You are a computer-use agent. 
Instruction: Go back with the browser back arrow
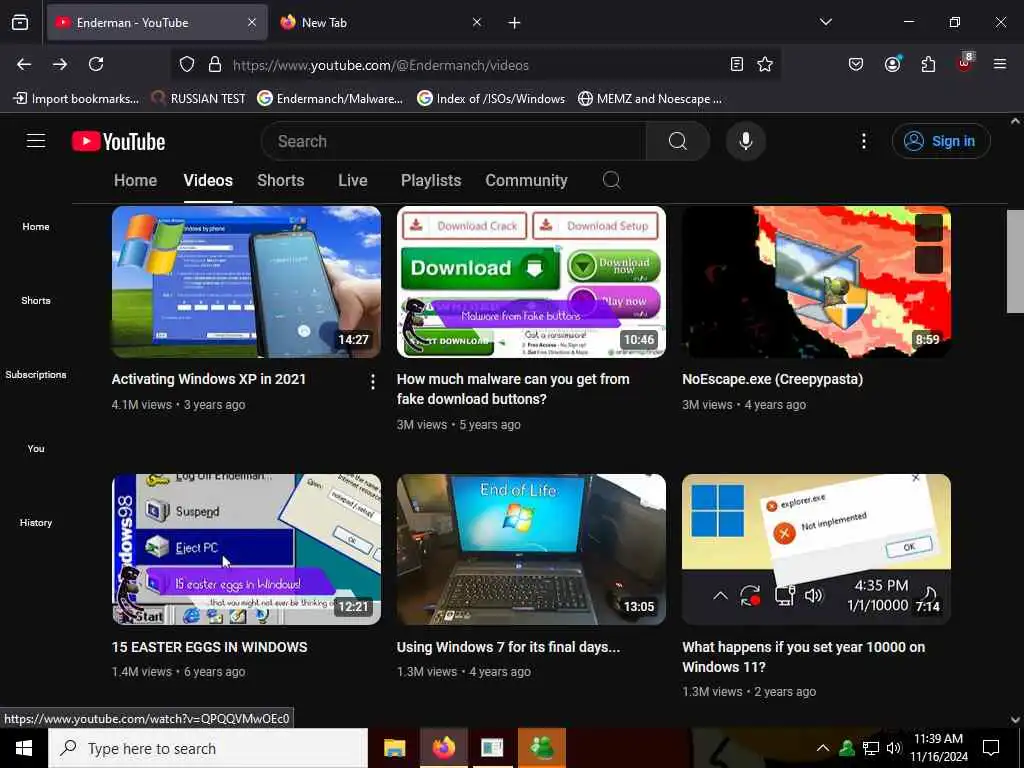[x=24, y=64]
